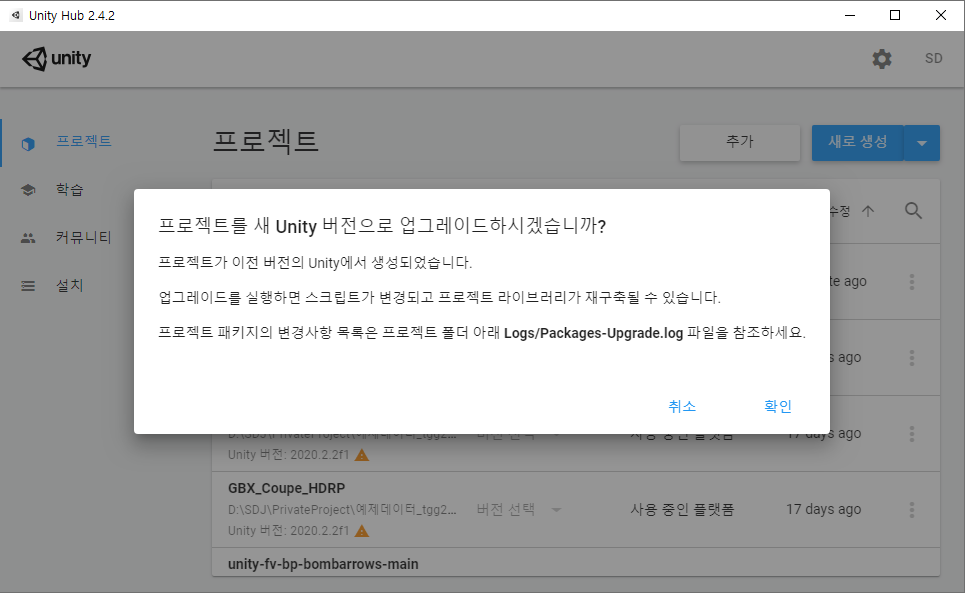
Task: Select the 커뮤니티 people icon
Action: point(28,238)
